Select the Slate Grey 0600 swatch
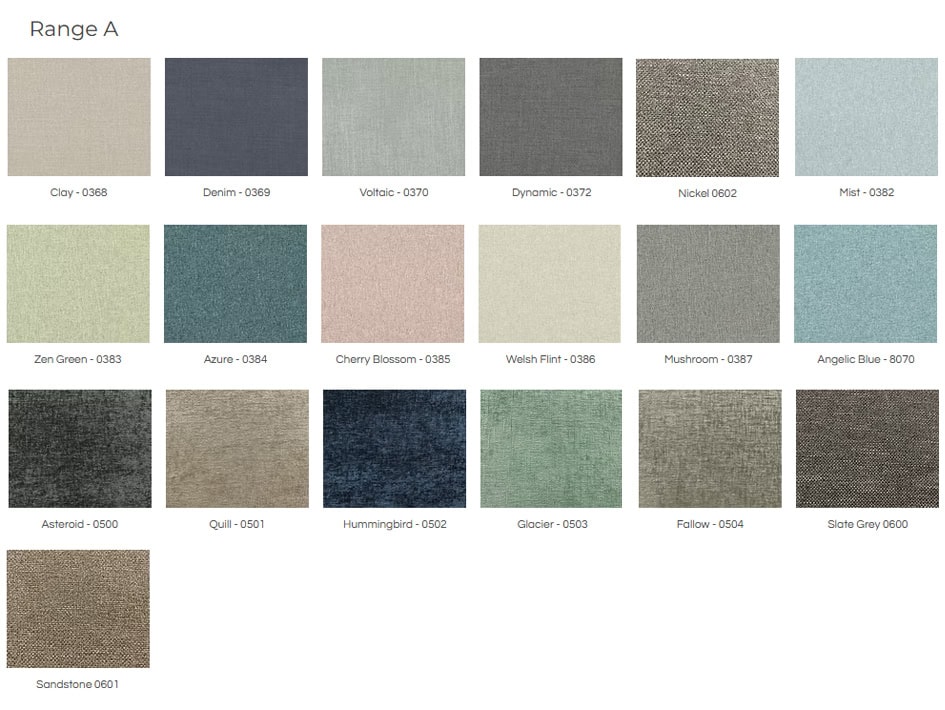945x710 pixels. pyautogui.click(x=867, y=448)
